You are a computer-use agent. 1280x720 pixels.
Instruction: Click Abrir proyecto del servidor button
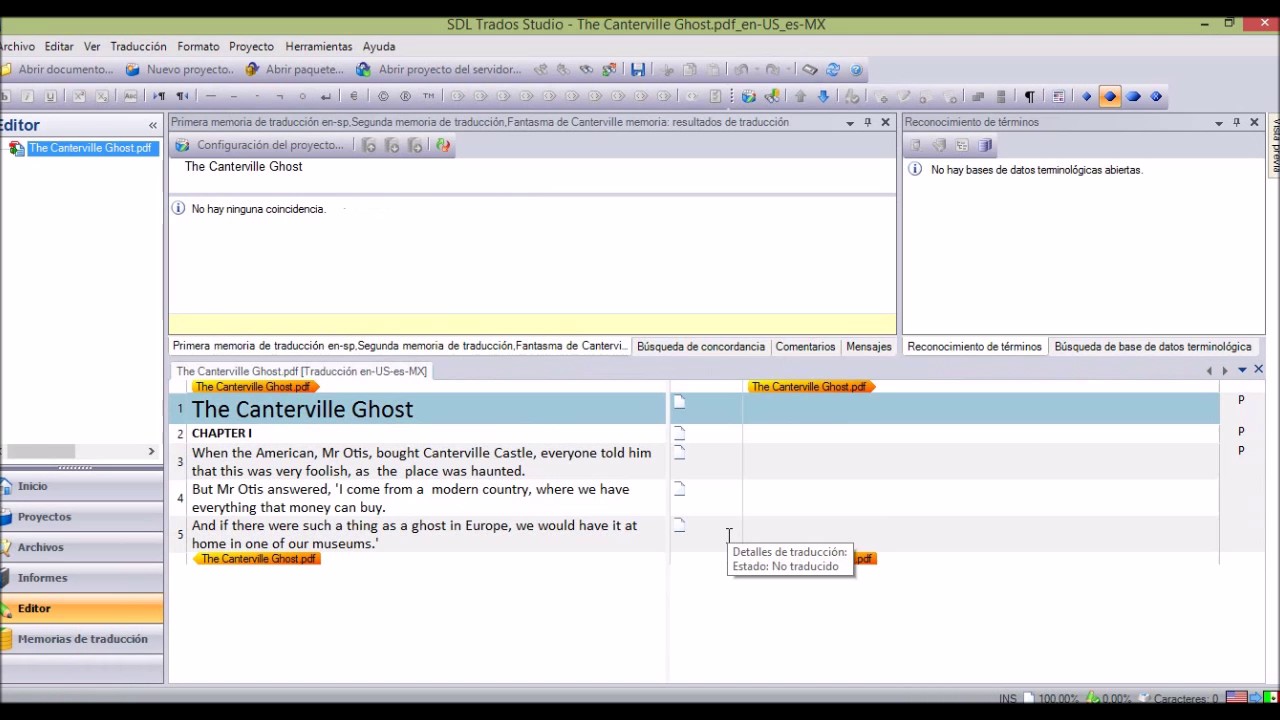click(439, 70)
